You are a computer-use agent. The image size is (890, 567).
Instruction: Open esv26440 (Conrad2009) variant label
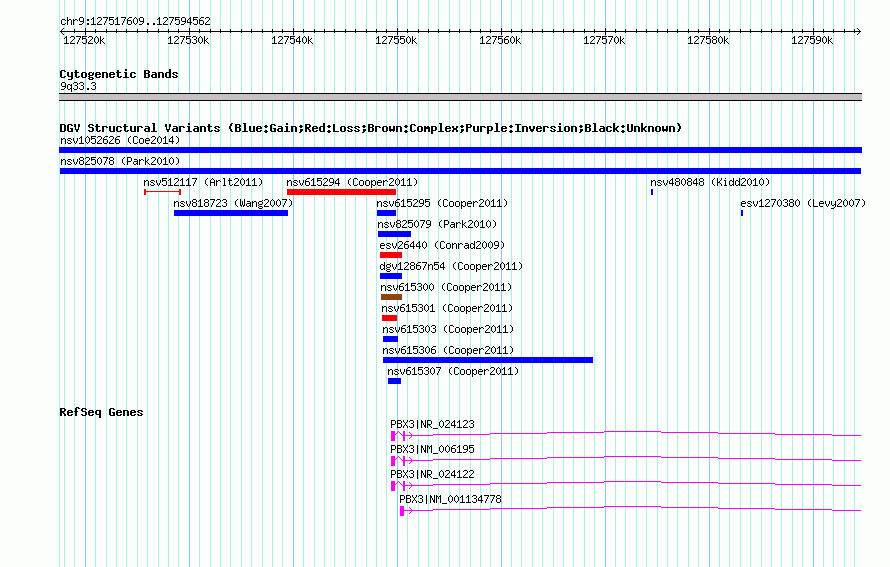(442, 245)
